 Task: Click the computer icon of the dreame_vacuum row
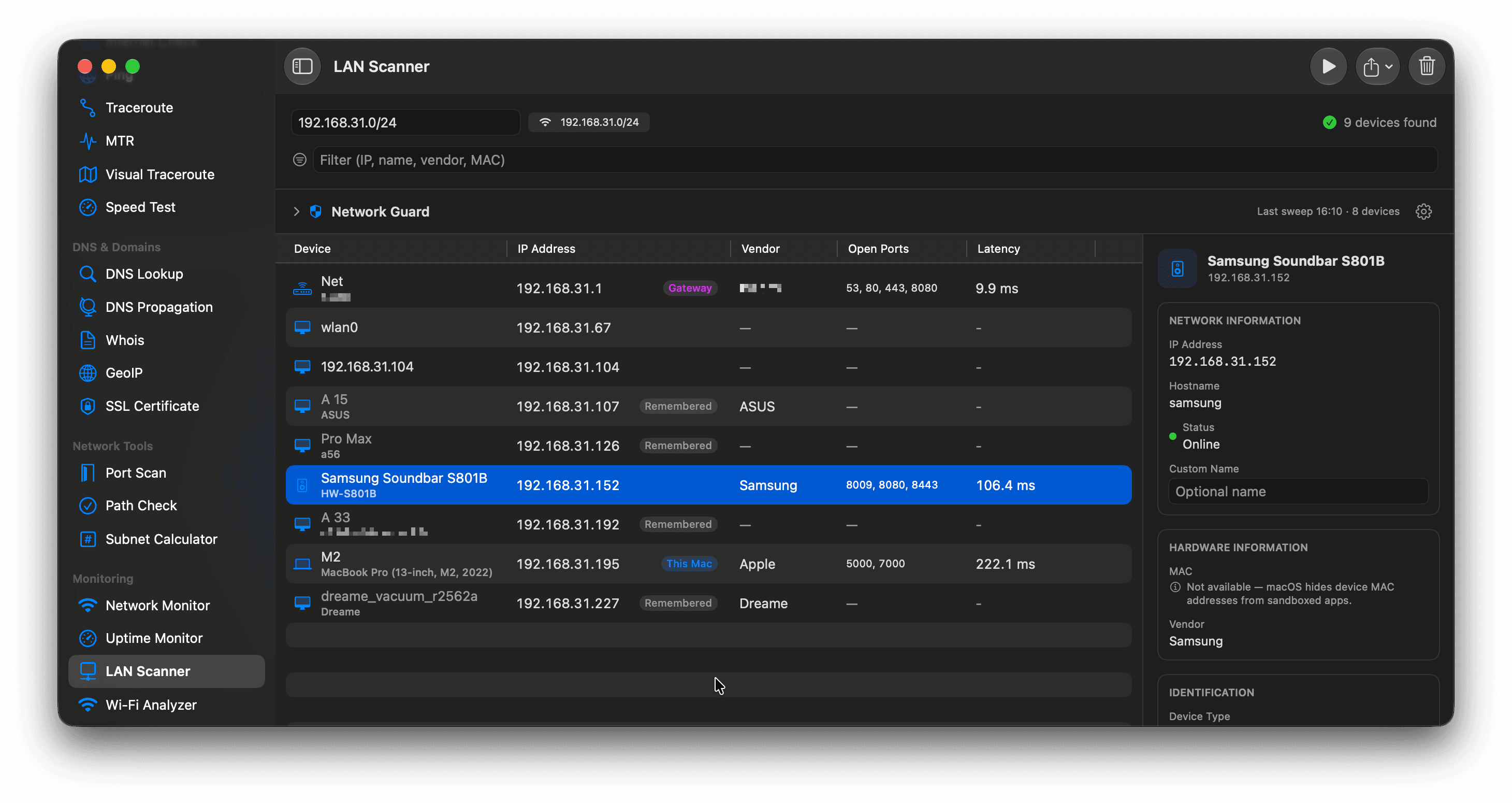(x=302, y=603)
